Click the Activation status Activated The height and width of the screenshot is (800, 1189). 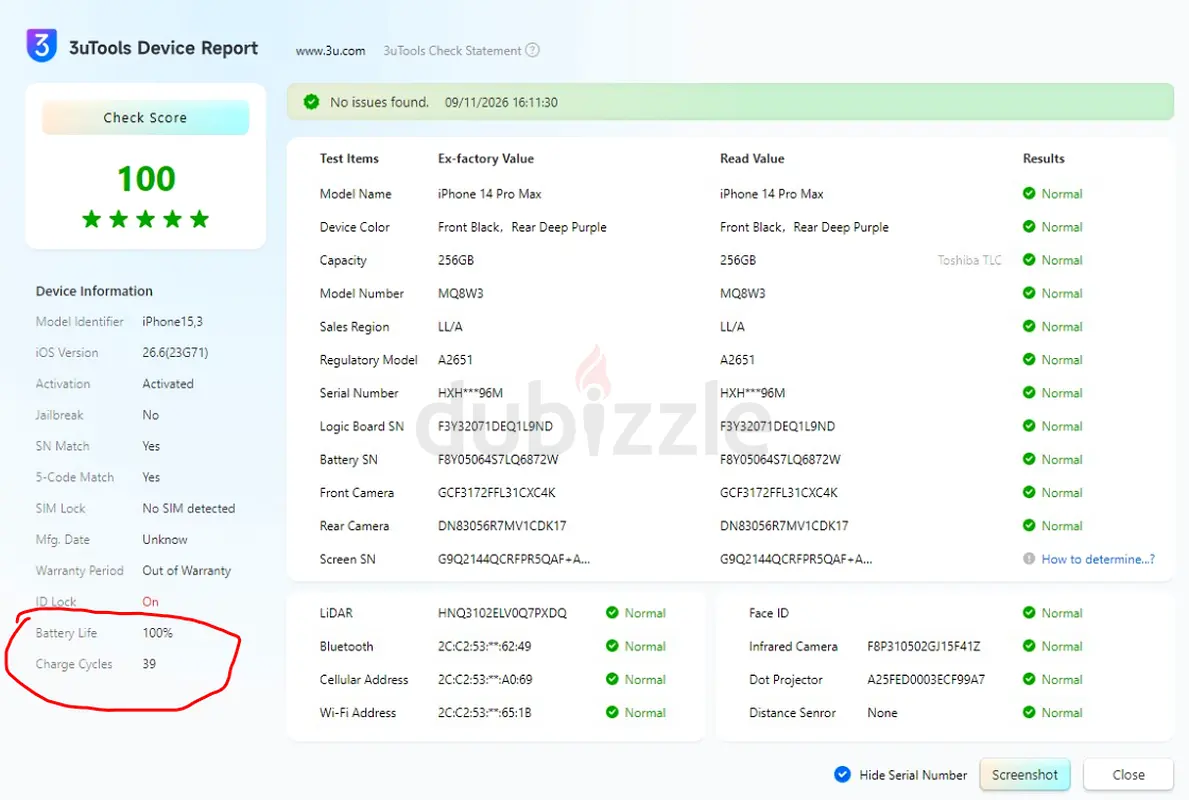[168, 384]
